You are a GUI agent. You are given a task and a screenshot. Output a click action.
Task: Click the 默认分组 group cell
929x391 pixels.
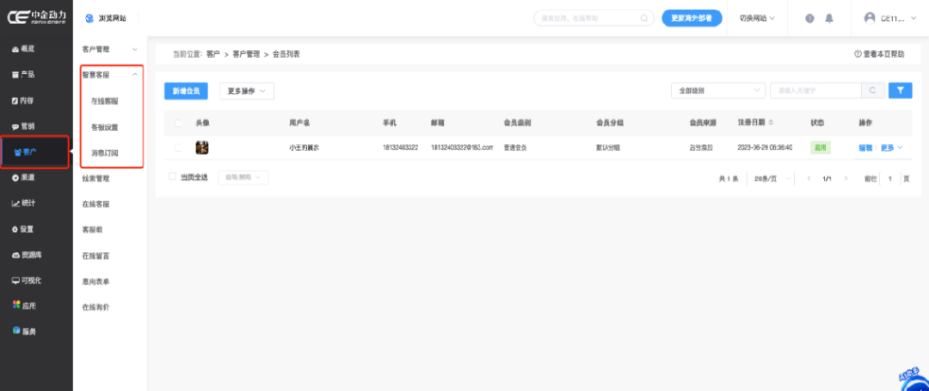pyautogui.click(x=608, y=148)
